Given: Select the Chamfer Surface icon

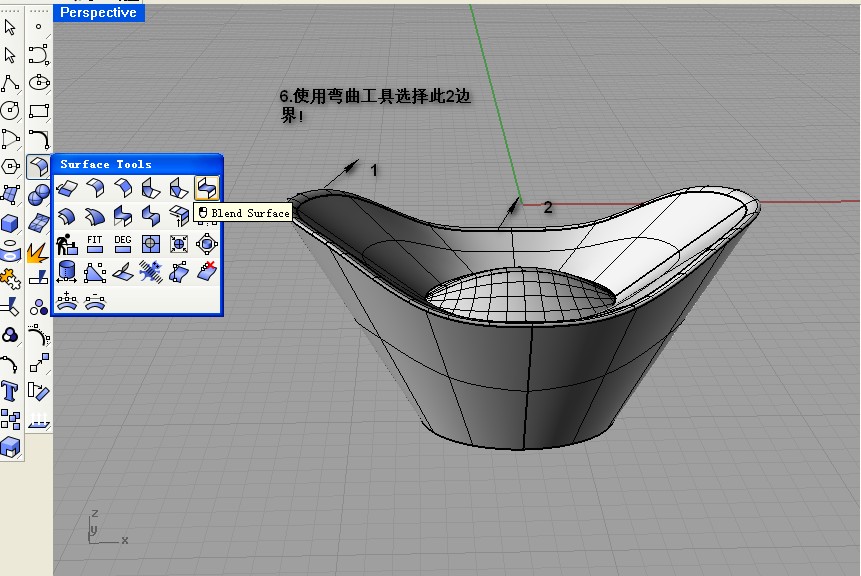Looking at the screenshot, I should 123,188.
